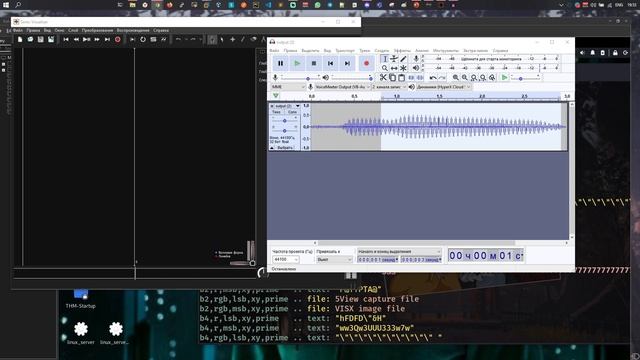Open the HyperX Cloud playback device dropdown

click(x=443, y=87)
